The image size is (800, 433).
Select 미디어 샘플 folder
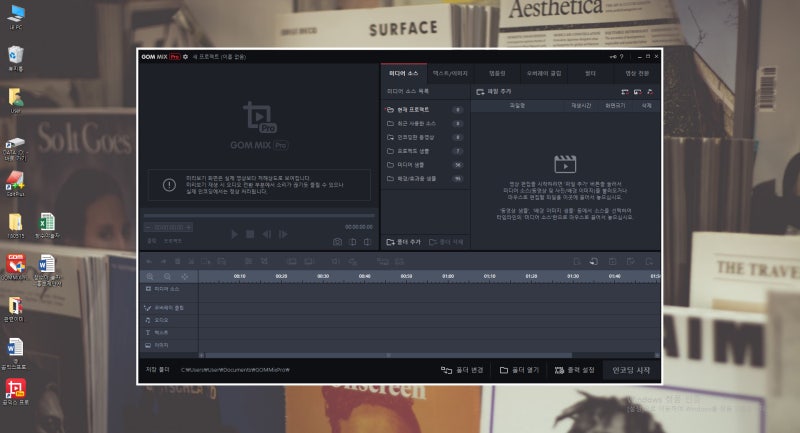point(425,165)
